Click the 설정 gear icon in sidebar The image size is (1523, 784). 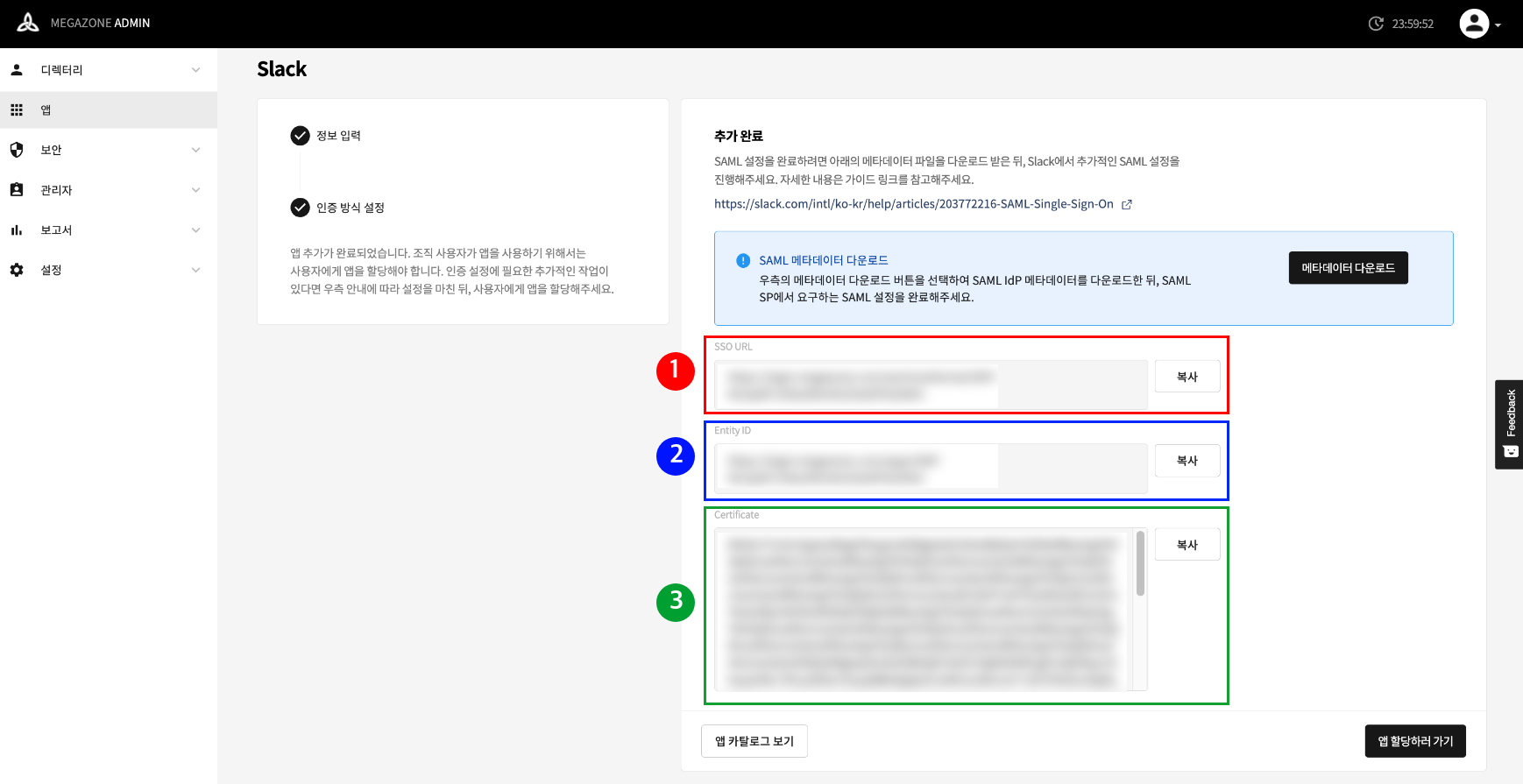coord(17,270)
